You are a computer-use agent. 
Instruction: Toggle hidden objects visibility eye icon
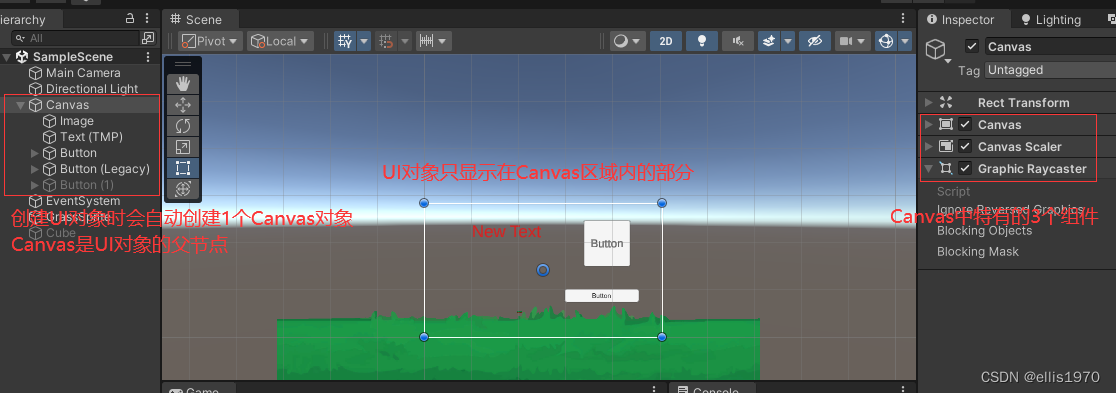(x=815, y=41)
